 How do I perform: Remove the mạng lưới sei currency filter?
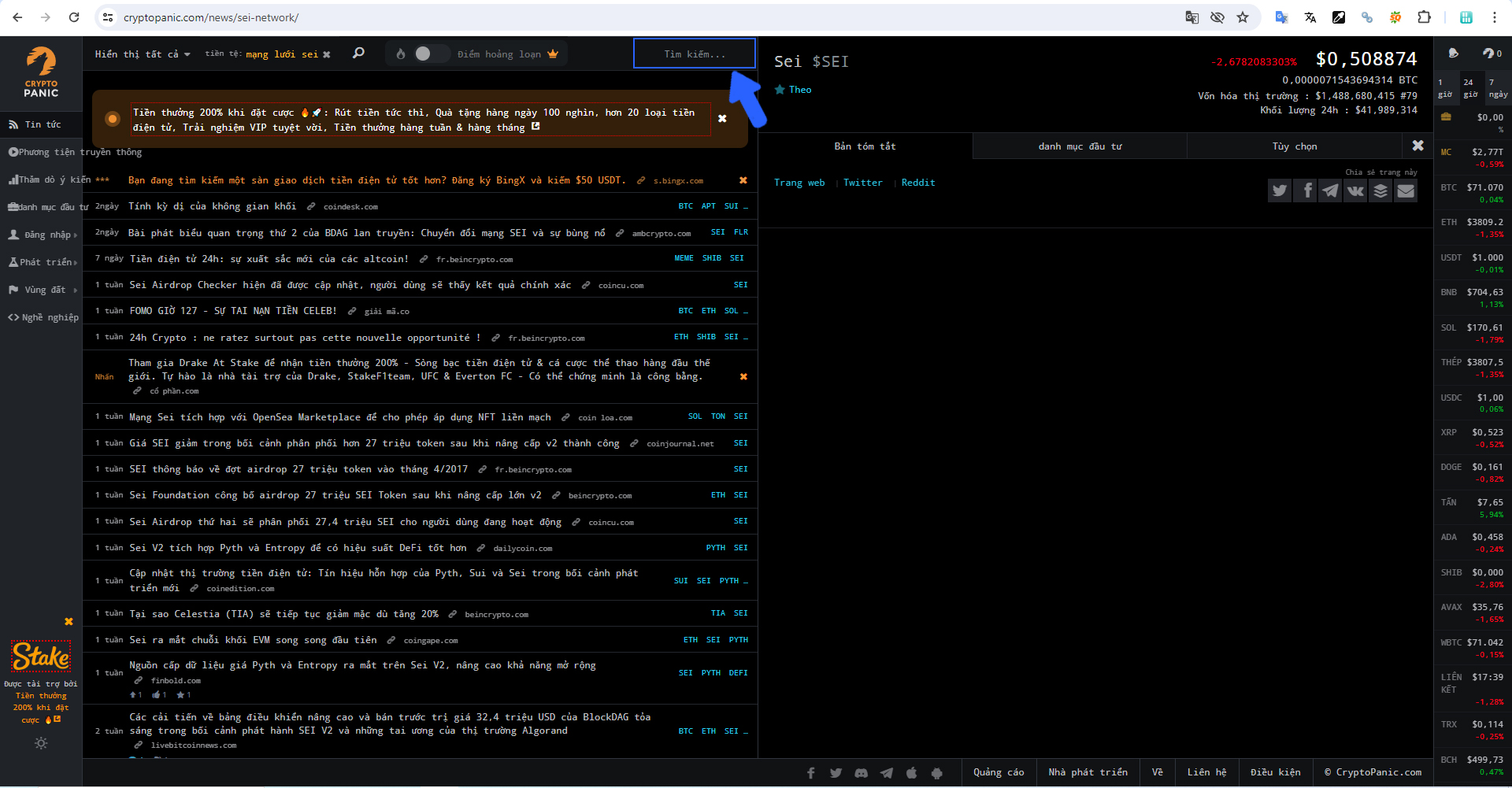[x=327, y=54]
